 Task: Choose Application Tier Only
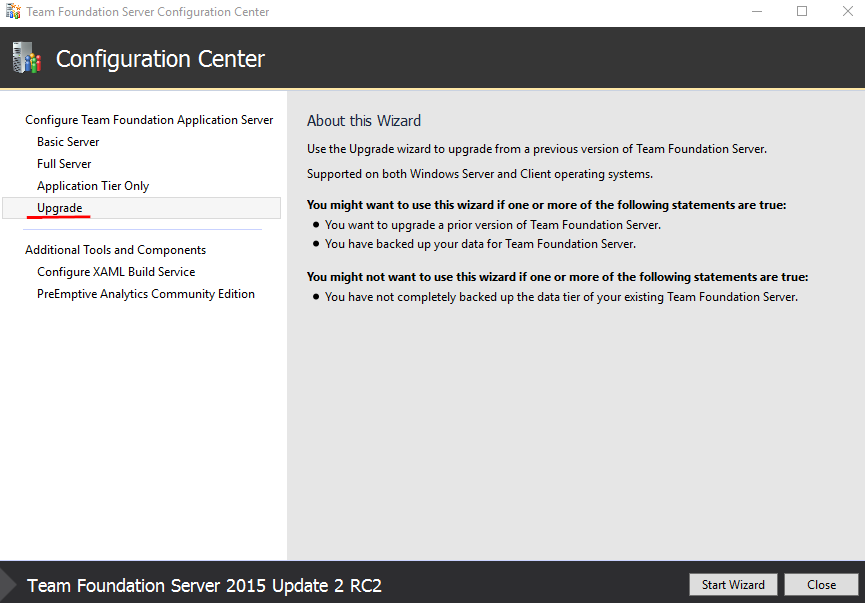pos(93,186)
